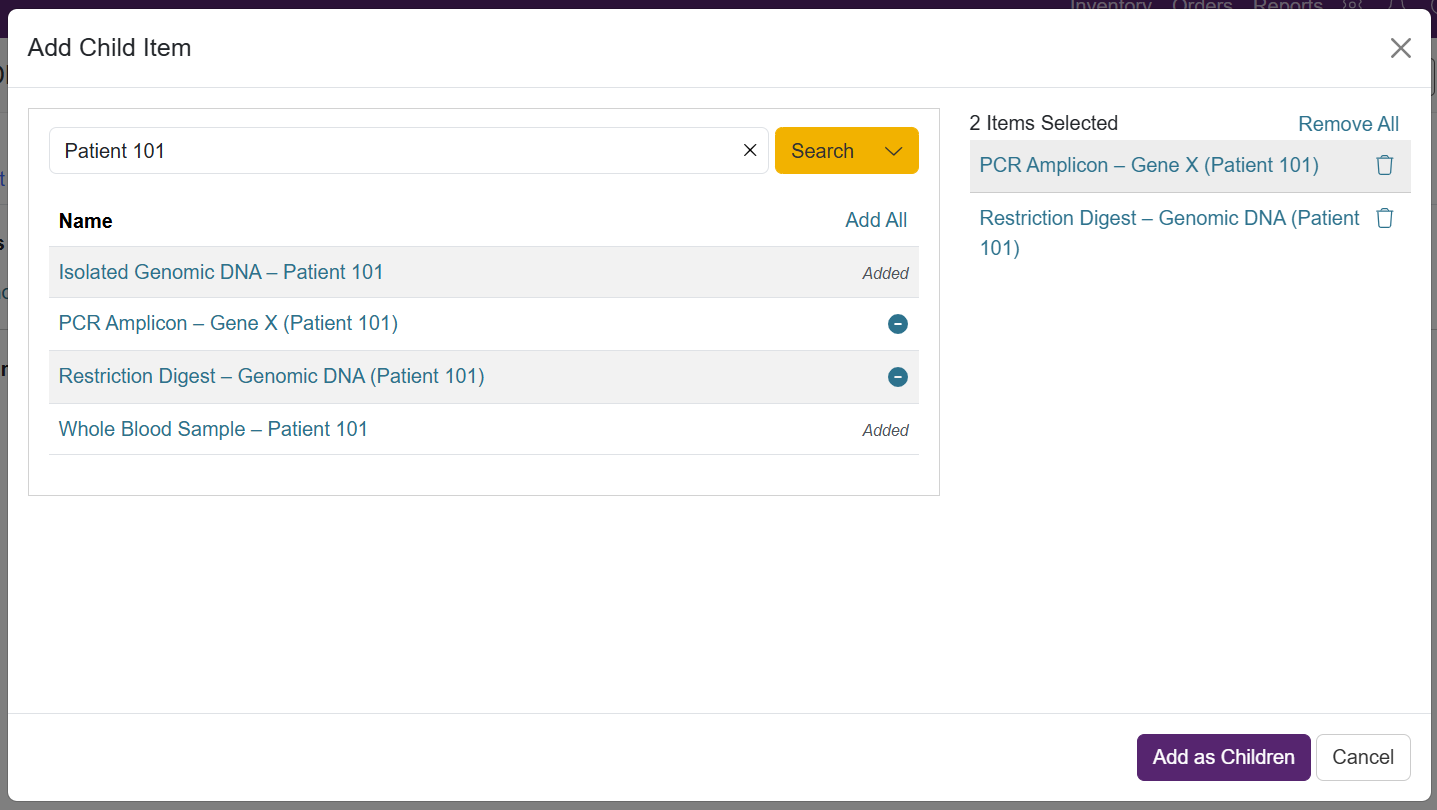Screen dimensions: 1437x810
Task: Click the yellow Search button
Action: (822, 151)
